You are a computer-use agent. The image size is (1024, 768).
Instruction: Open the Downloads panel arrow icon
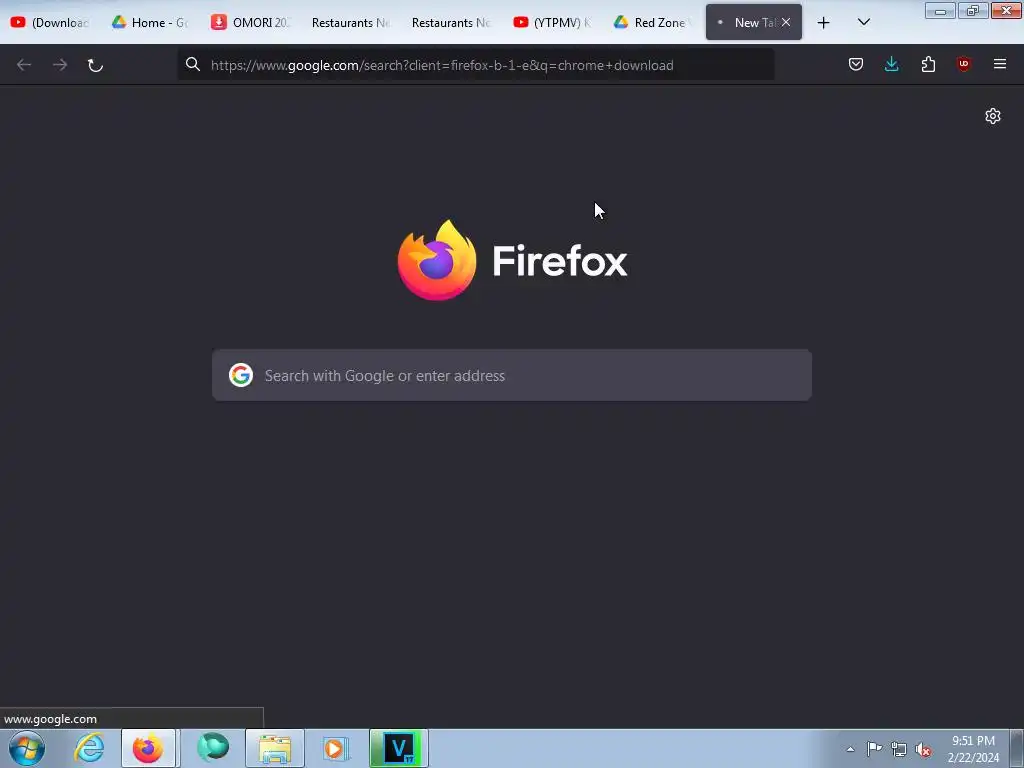point(891,64)
